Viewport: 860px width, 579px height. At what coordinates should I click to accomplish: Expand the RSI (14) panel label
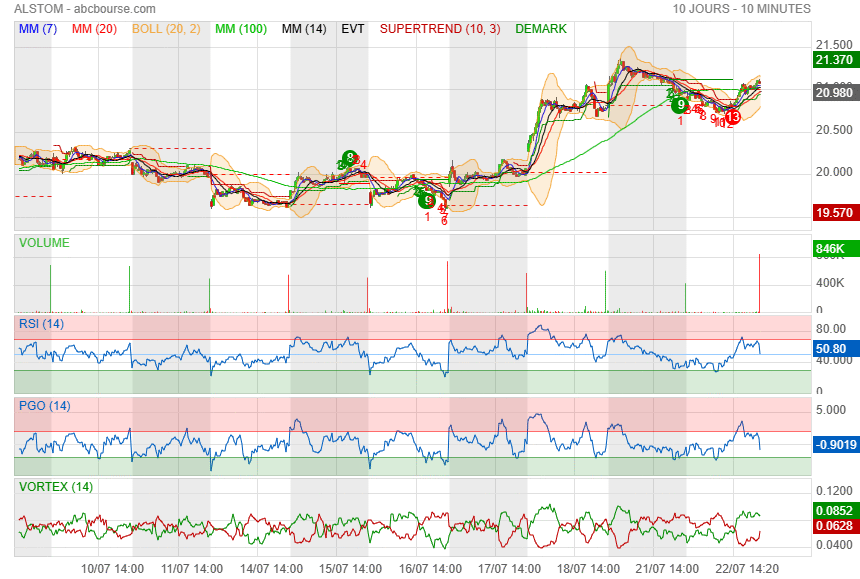(41, 323)
